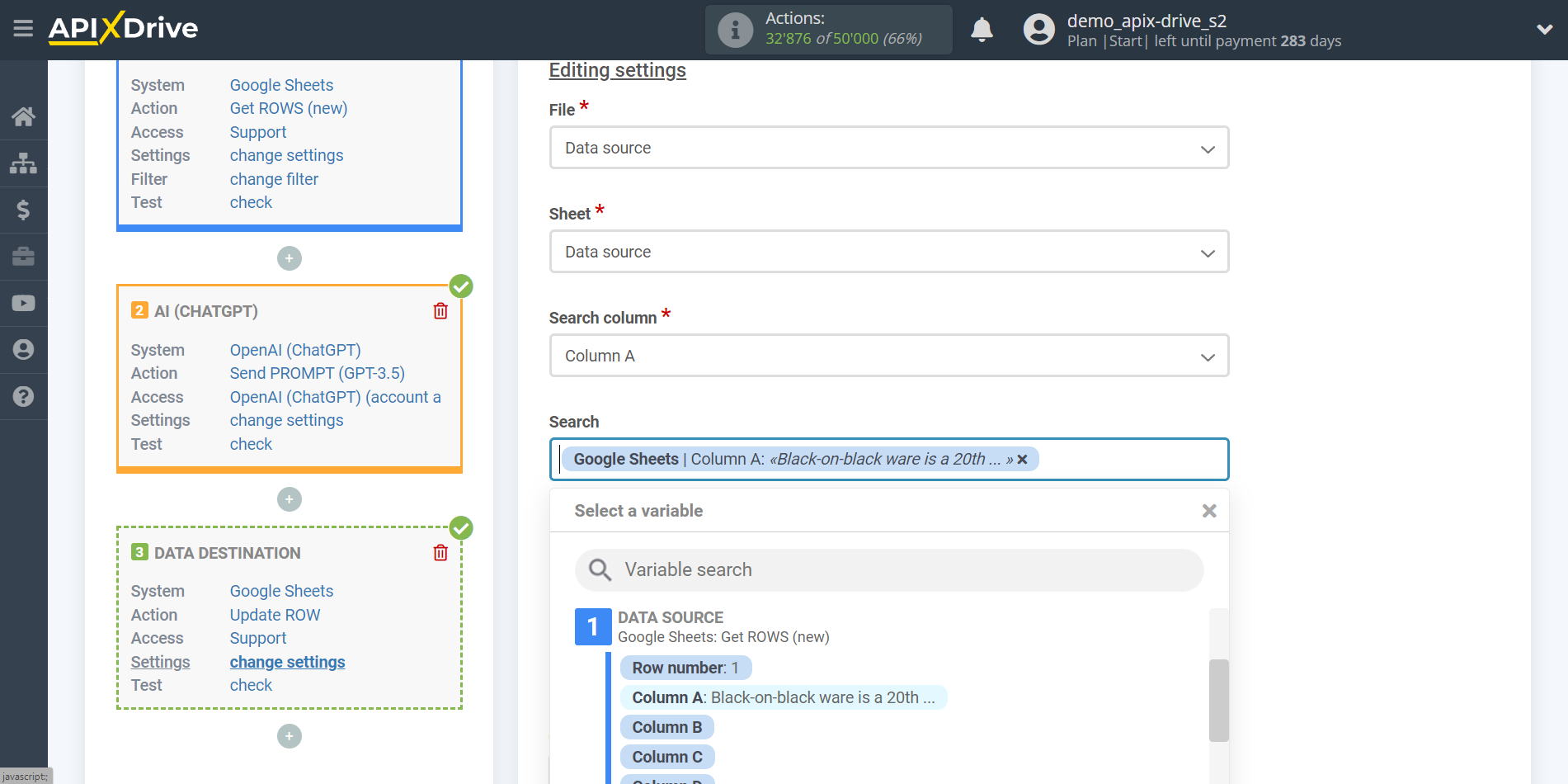Click Update ROW action link
Viewport: 1568px width, 784px height.
coord(275,615)
